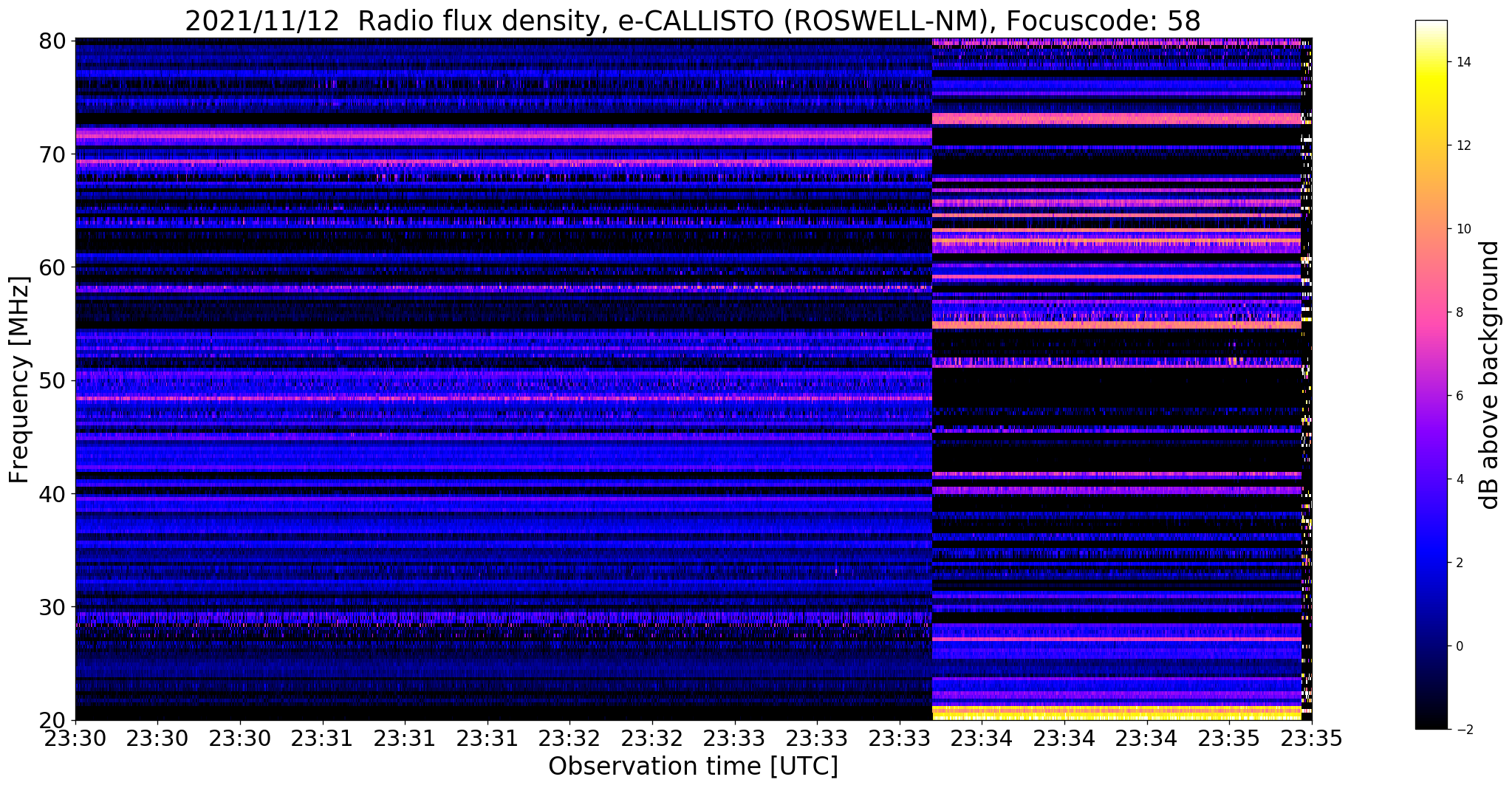This screenshot has height=788, width=1512.
Task: Click the 30 MHz frequency tick label
Action: click(52, 607)
